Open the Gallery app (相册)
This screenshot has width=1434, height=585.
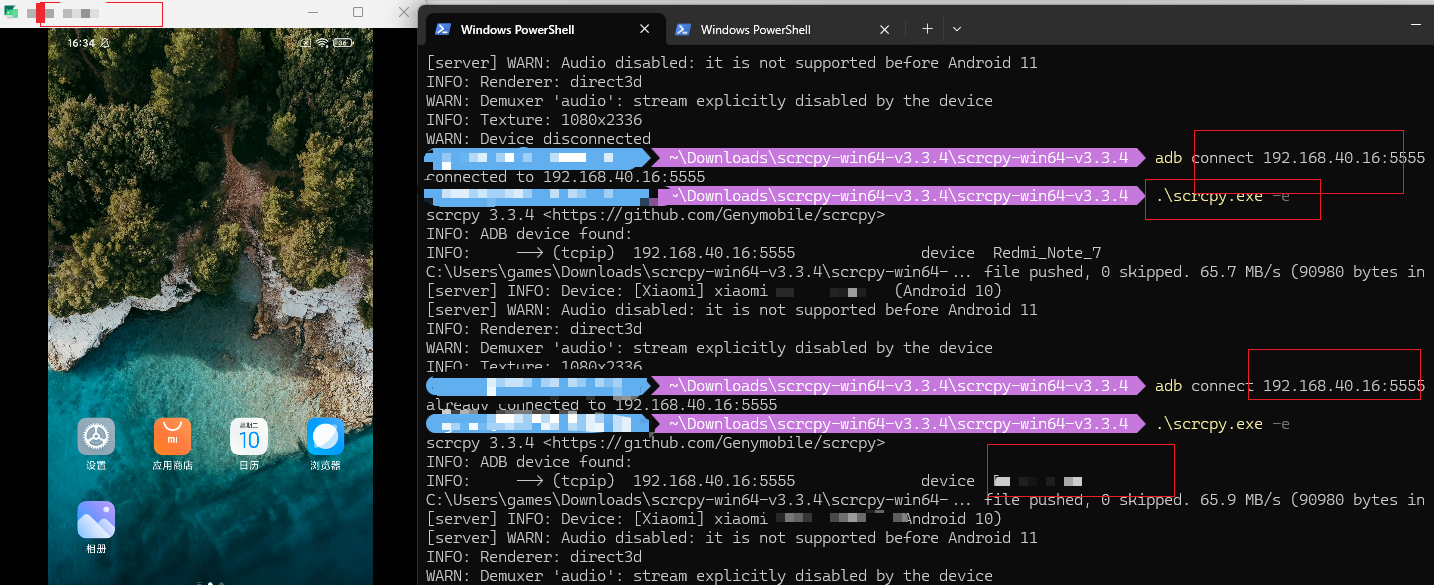pos(96,520)
